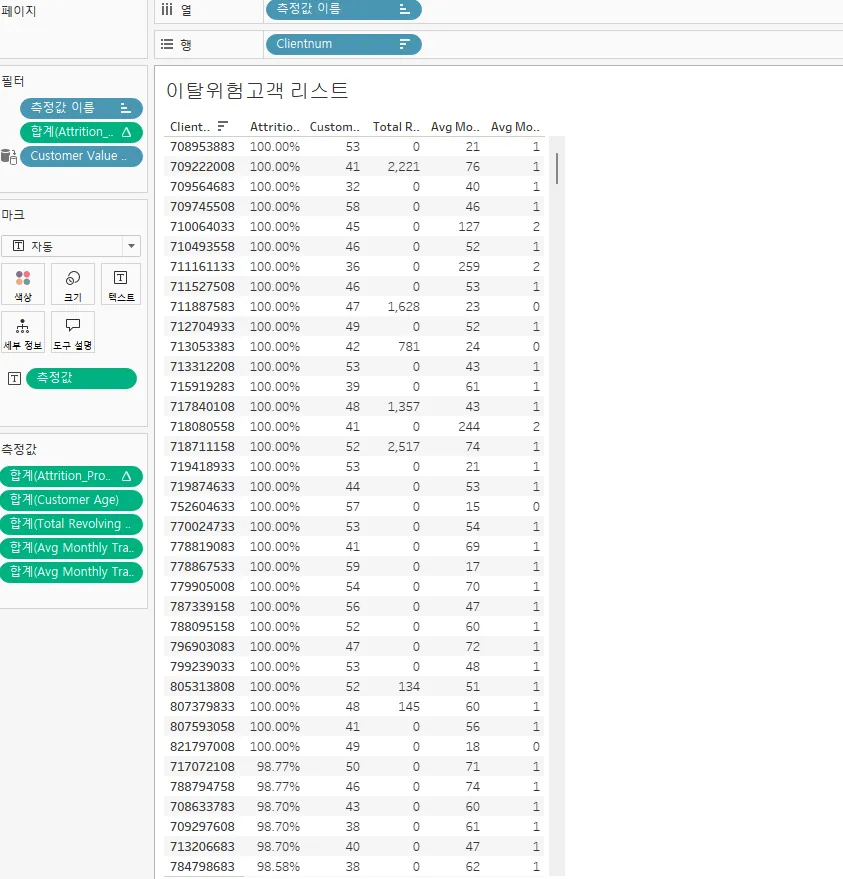Click sort icon in Client column header
The width and height of the screenshot is (843, 879).
[223, 126]
